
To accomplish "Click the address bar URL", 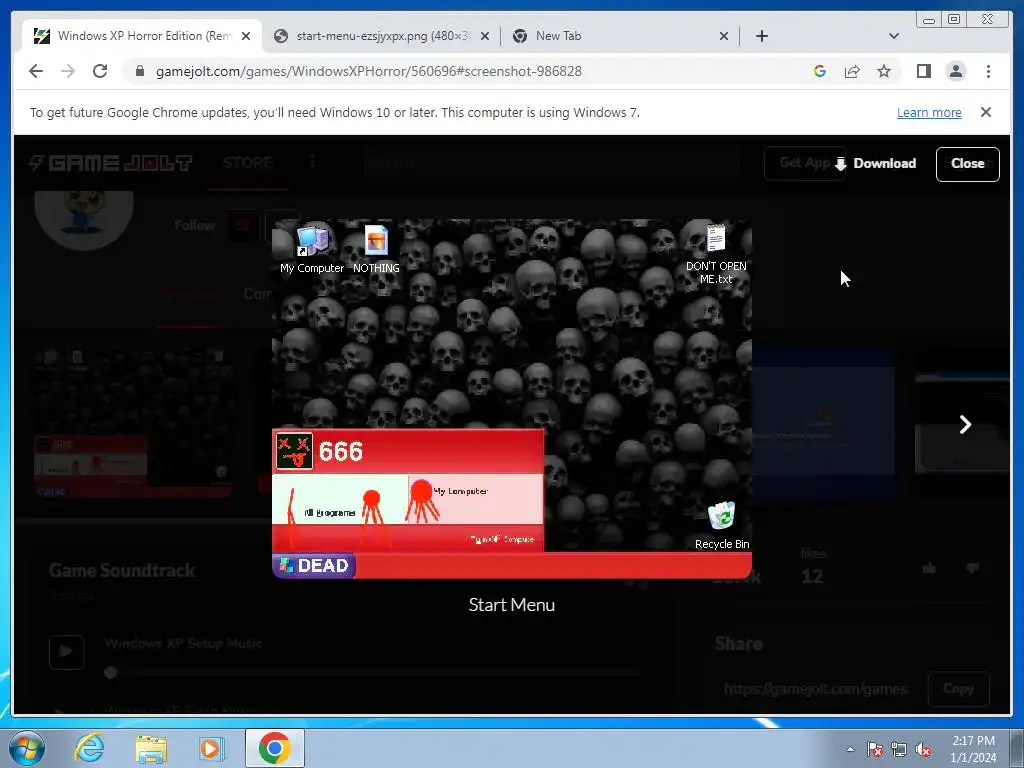I will (x=368, y=71).
